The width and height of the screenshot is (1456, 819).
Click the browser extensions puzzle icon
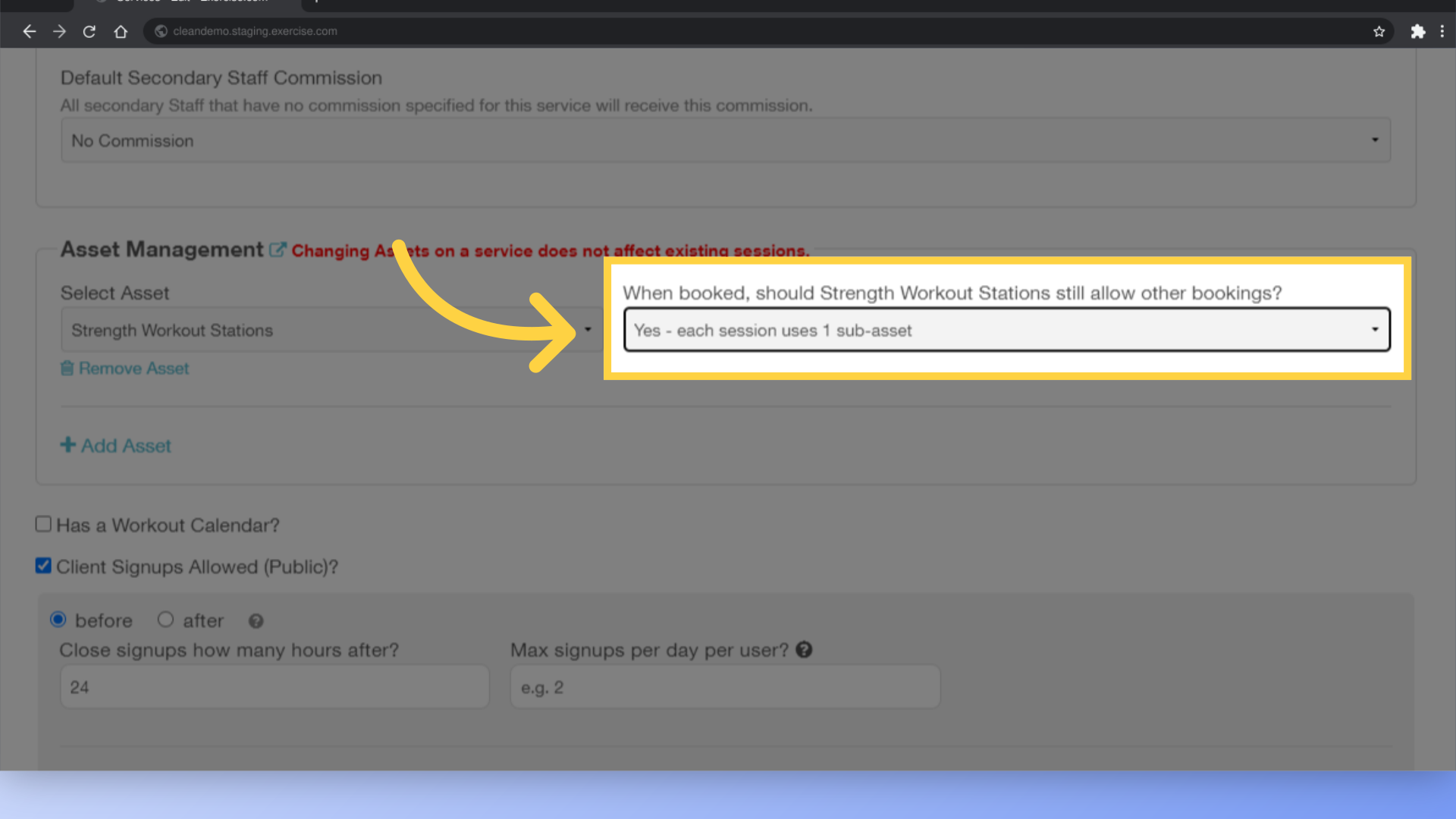coord(1418,31)
